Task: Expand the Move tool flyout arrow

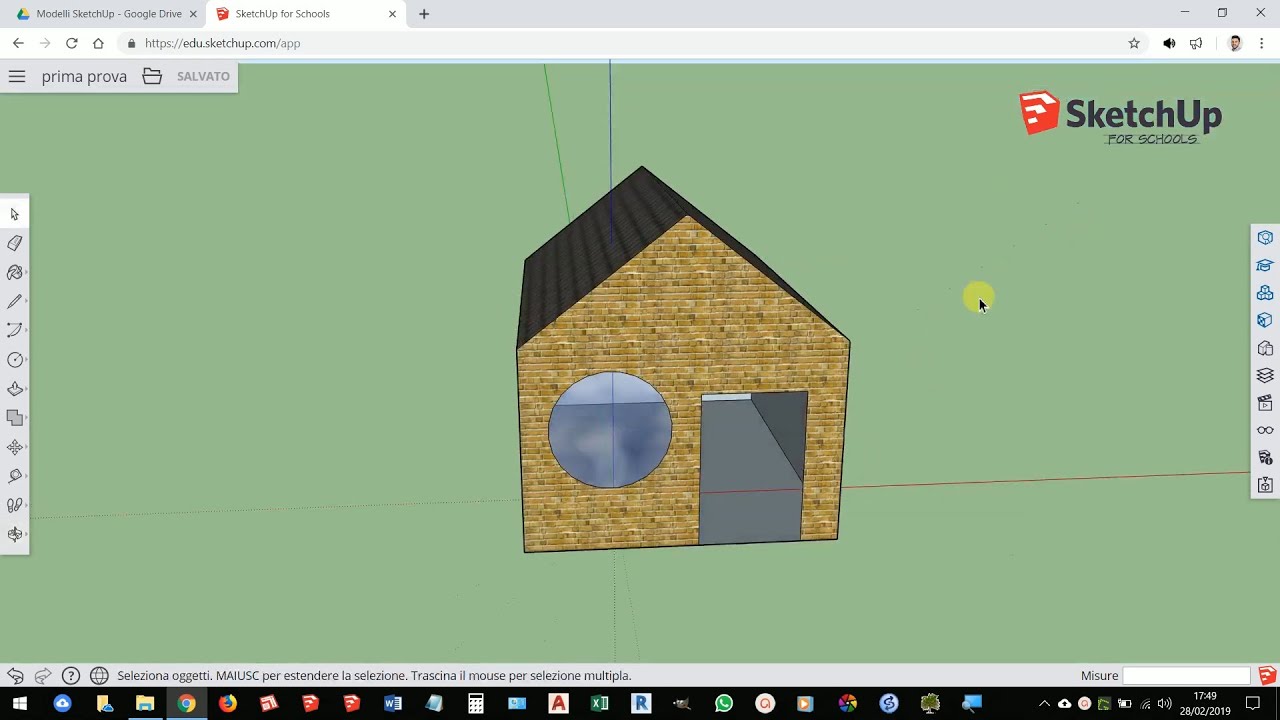Action: click(x=25, y=448)
